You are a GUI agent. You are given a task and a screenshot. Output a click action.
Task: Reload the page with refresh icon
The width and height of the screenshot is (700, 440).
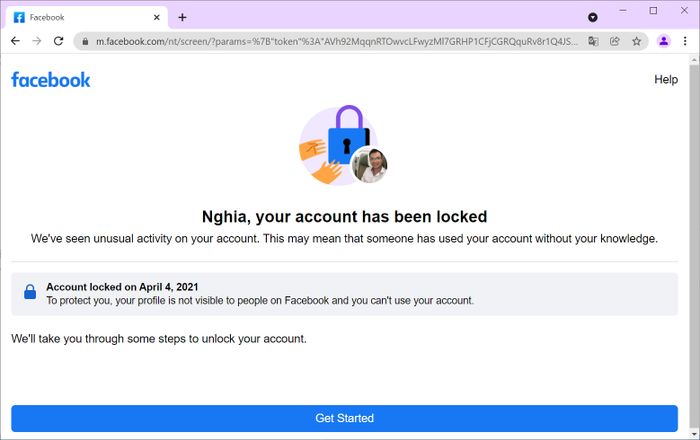pos(58,41)
